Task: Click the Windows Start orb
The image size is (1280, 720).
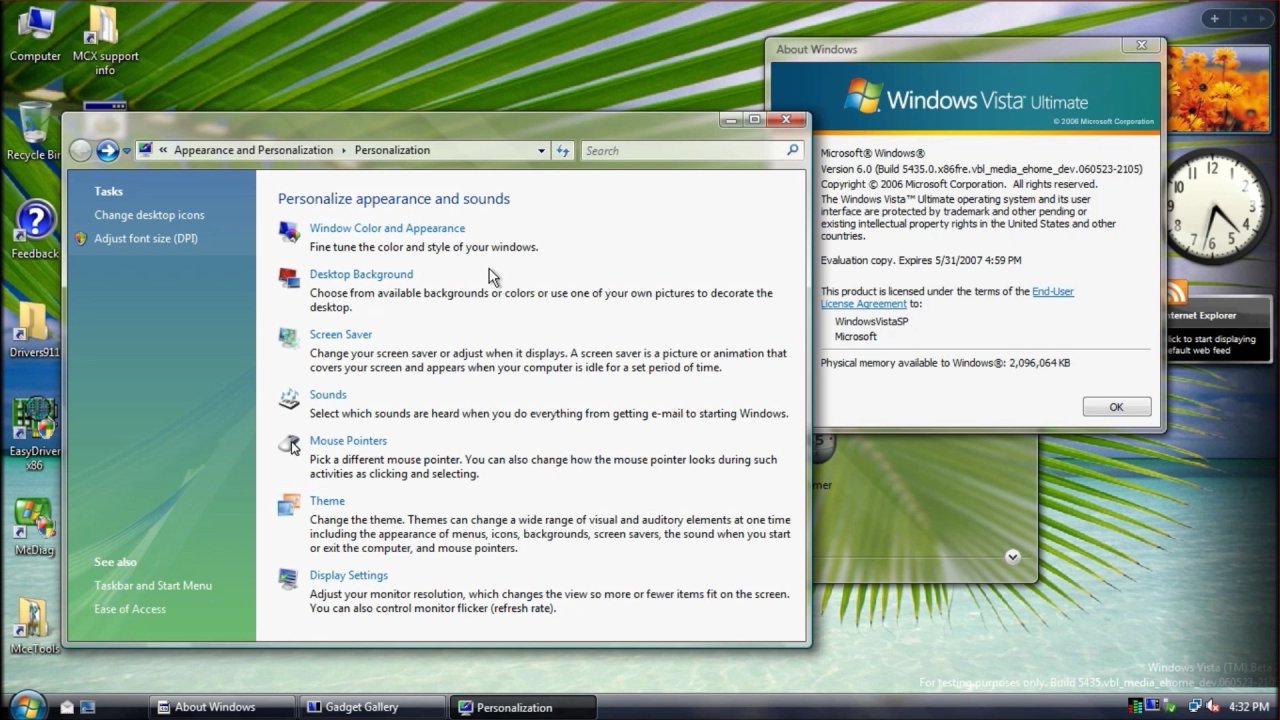Action: tap(28, 705)
